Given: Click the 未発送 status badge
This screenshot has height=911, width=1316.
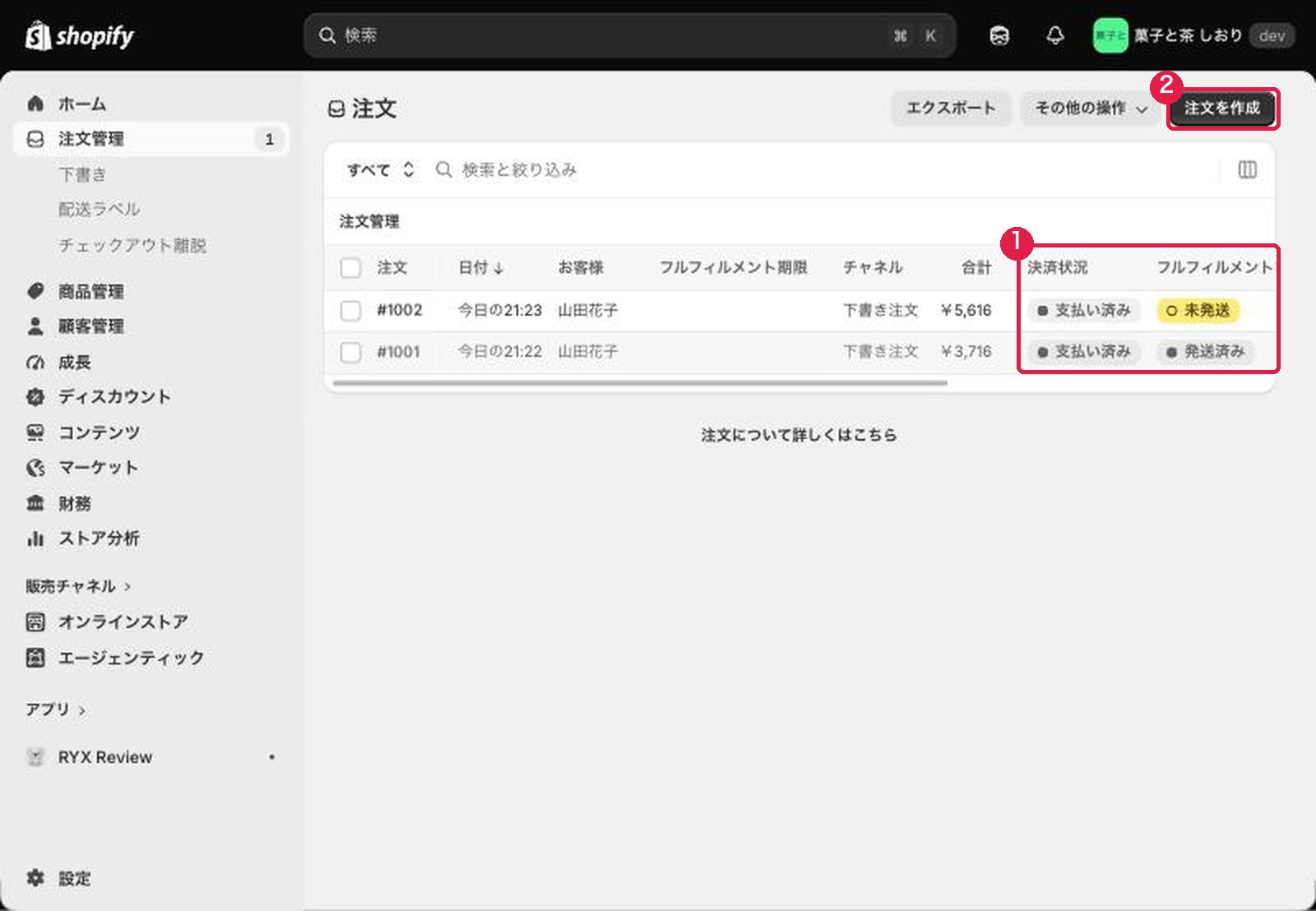Looking at the screenshot, I should [x=1198, y=311].
